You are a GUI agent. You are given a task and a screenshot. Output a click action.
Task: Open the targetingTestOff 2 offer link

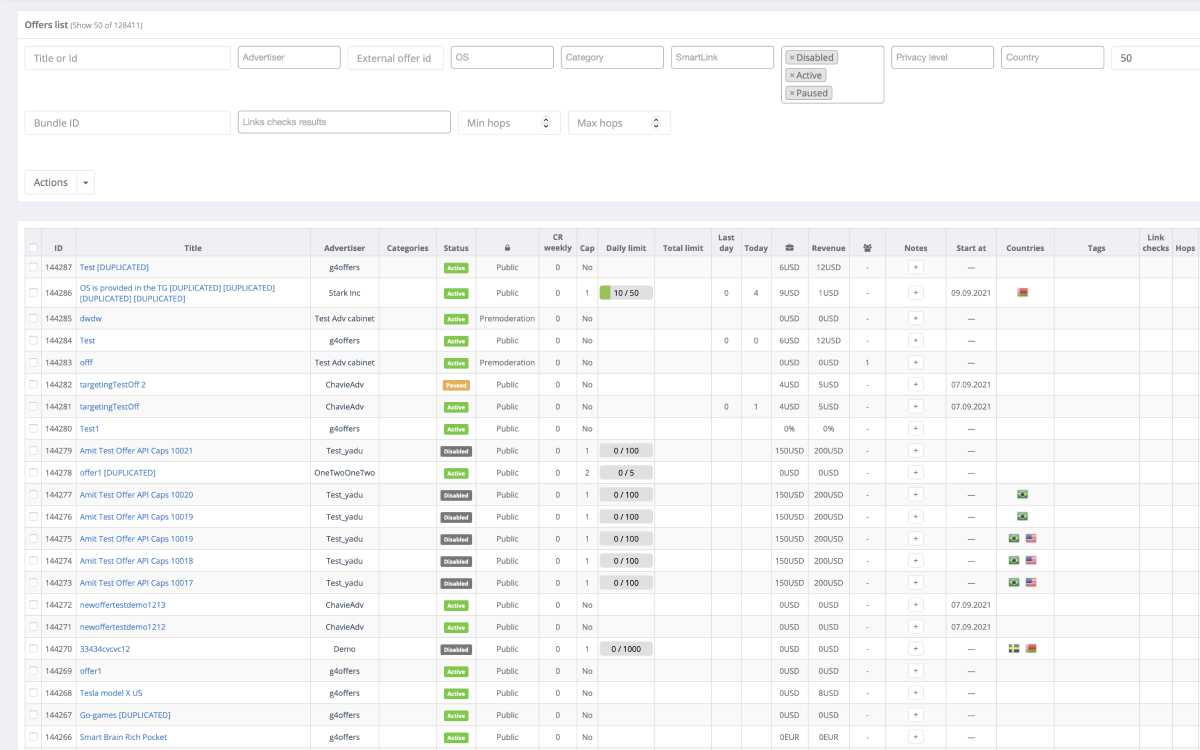click(x=113, y=384)
